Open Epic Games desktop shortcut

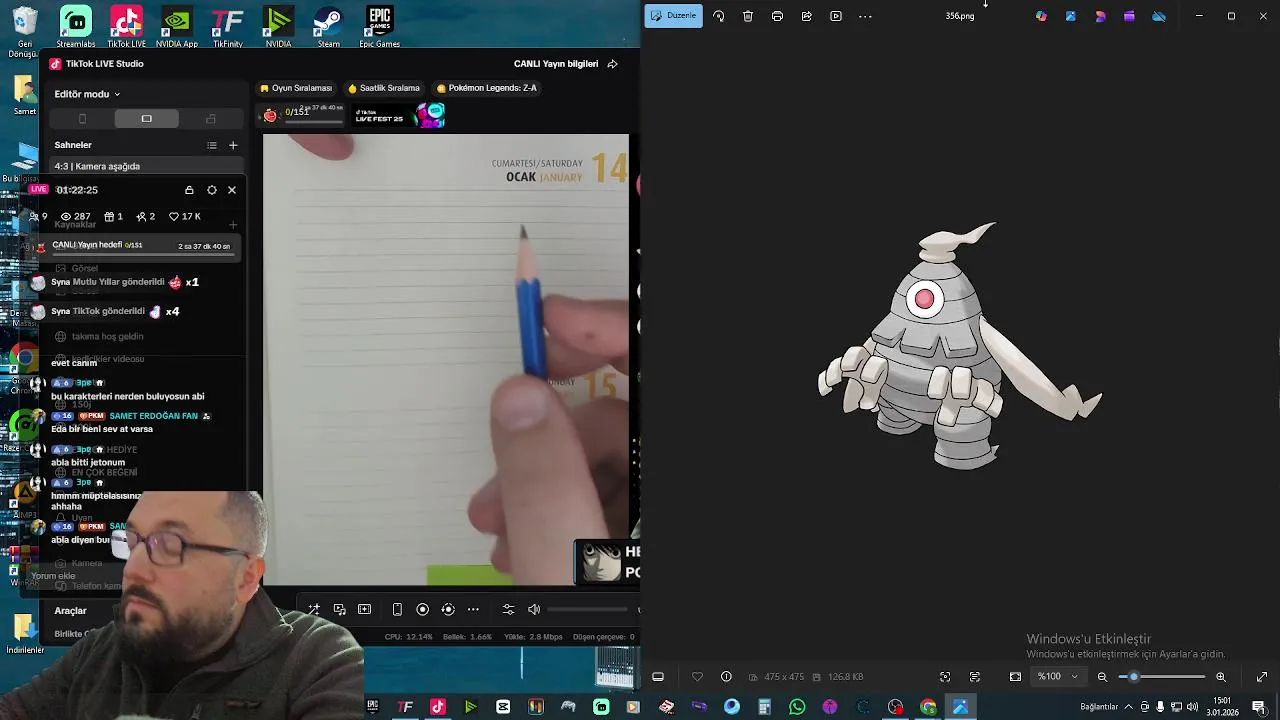click(379, 27)
